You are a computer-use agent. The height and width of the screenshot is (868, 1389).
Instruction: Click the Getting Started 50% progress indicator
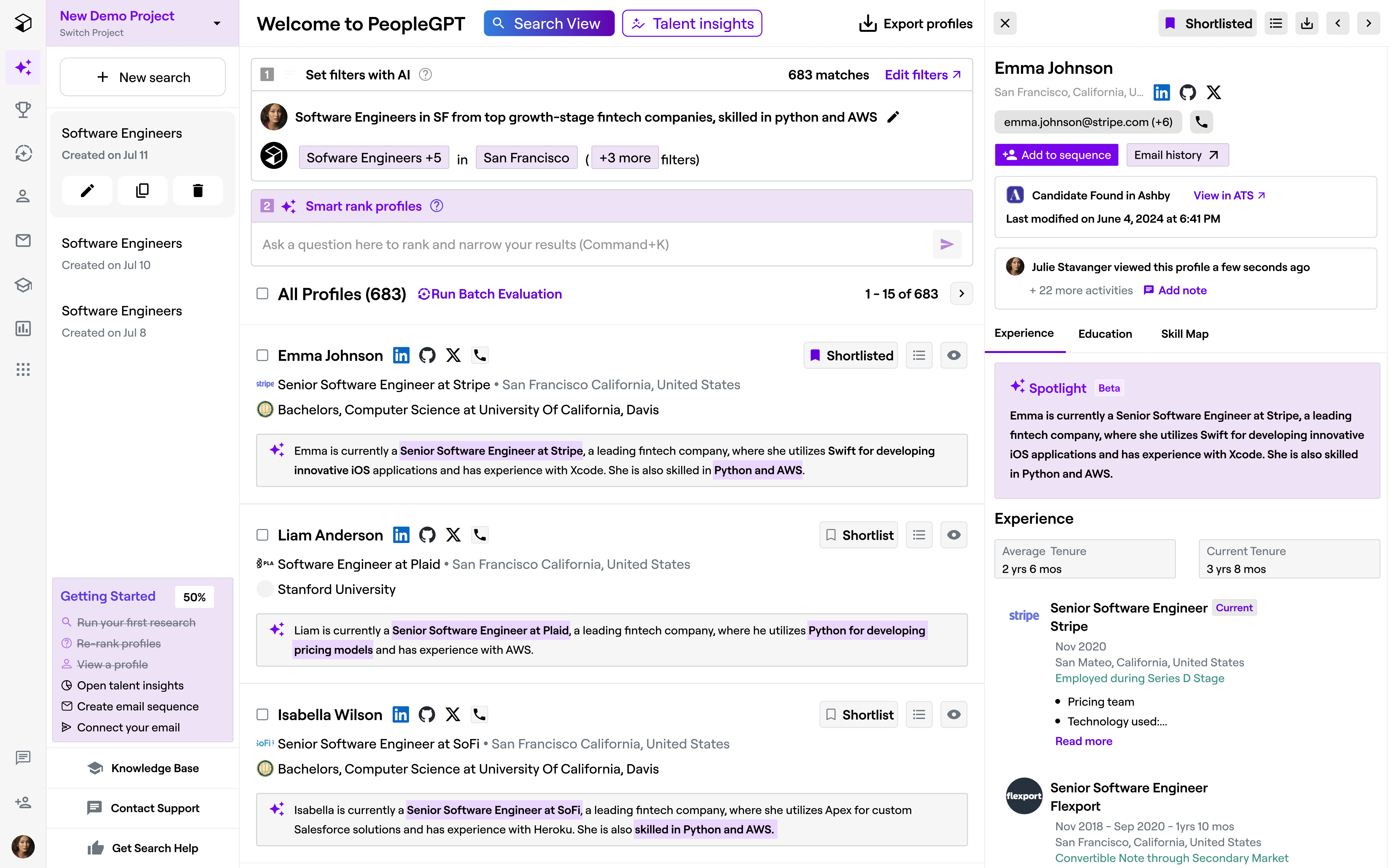194,597
